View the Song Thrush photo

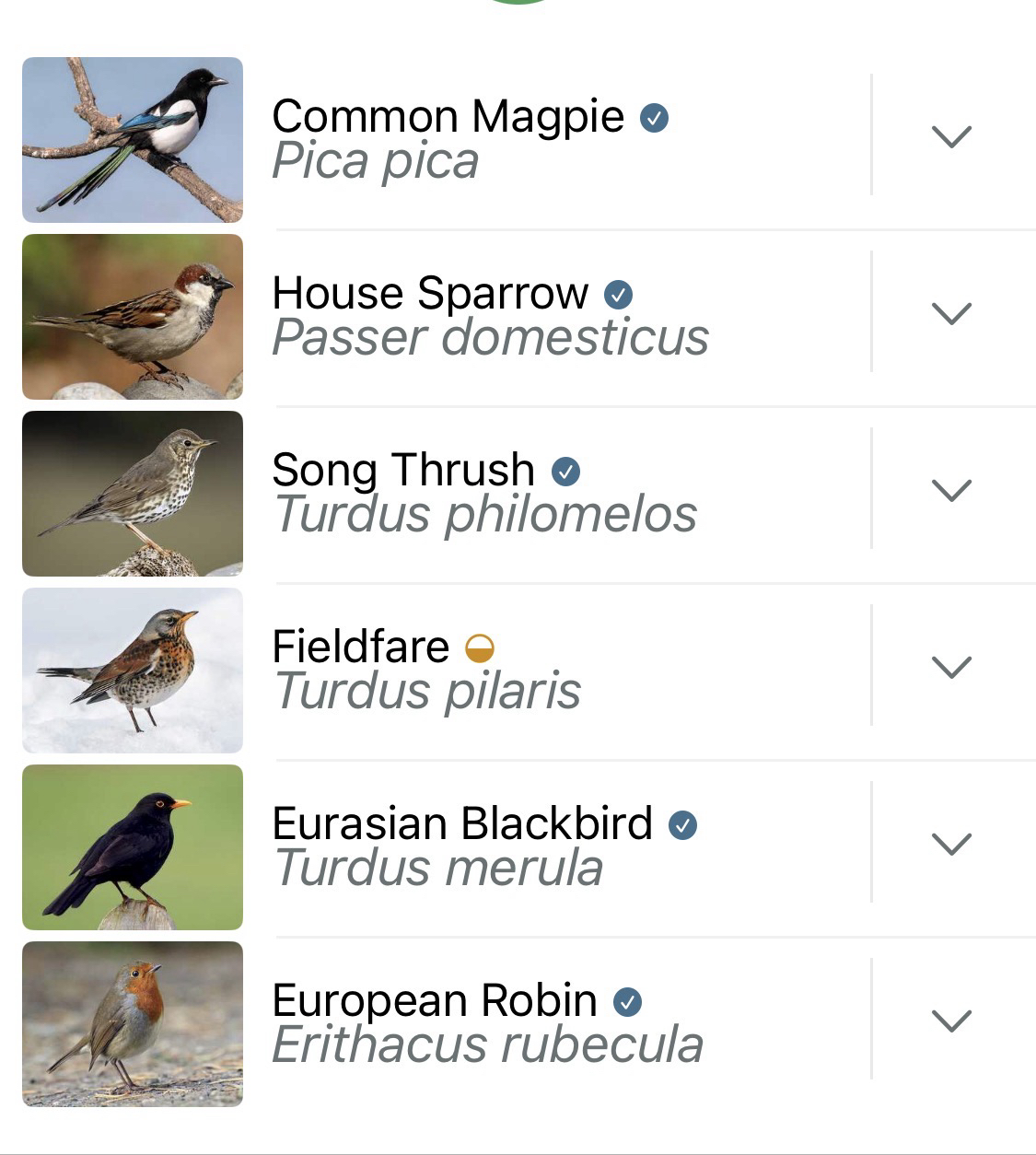pos(133,494)
